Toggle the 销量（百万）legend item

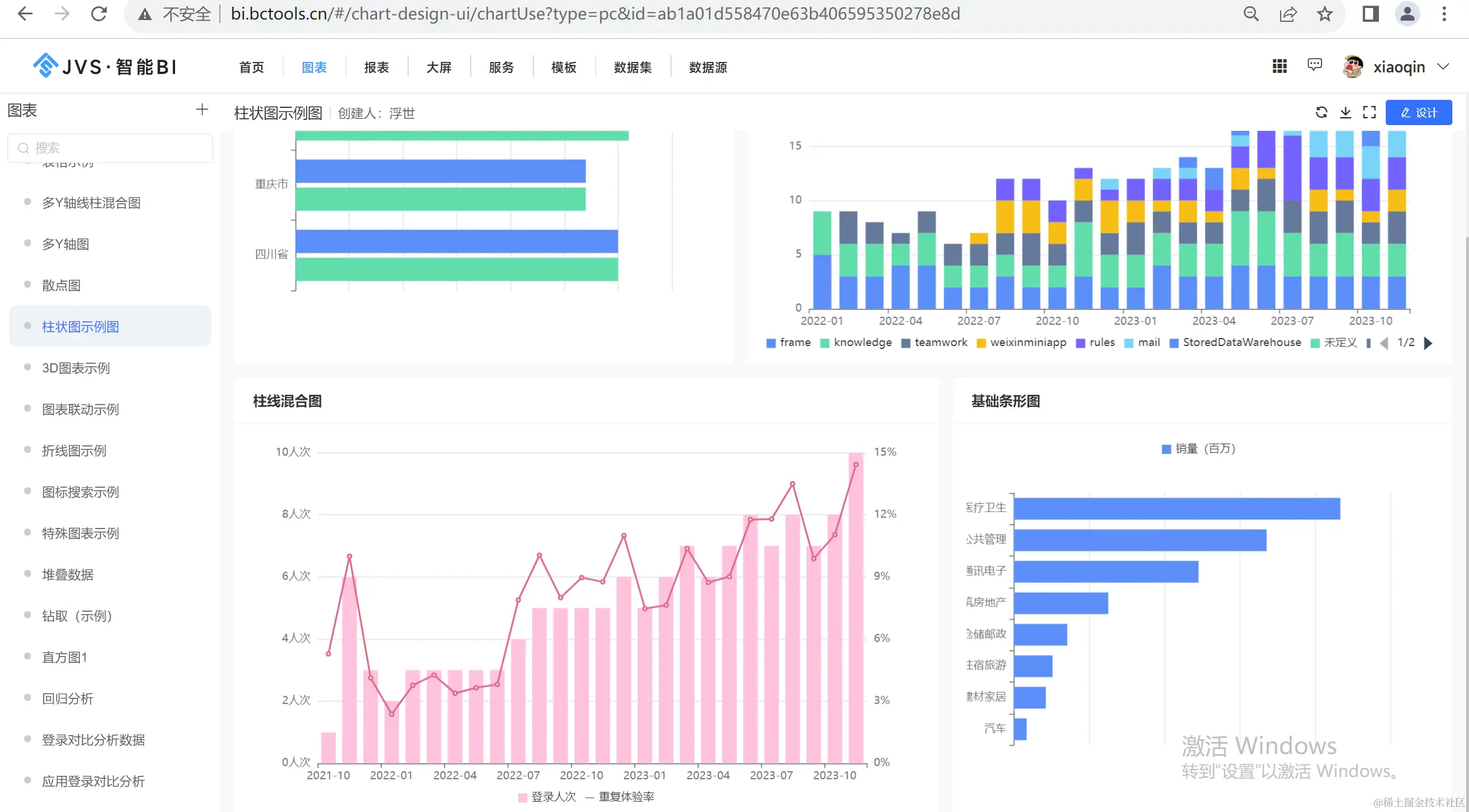pyautogui.click(x=1198, y=449)
